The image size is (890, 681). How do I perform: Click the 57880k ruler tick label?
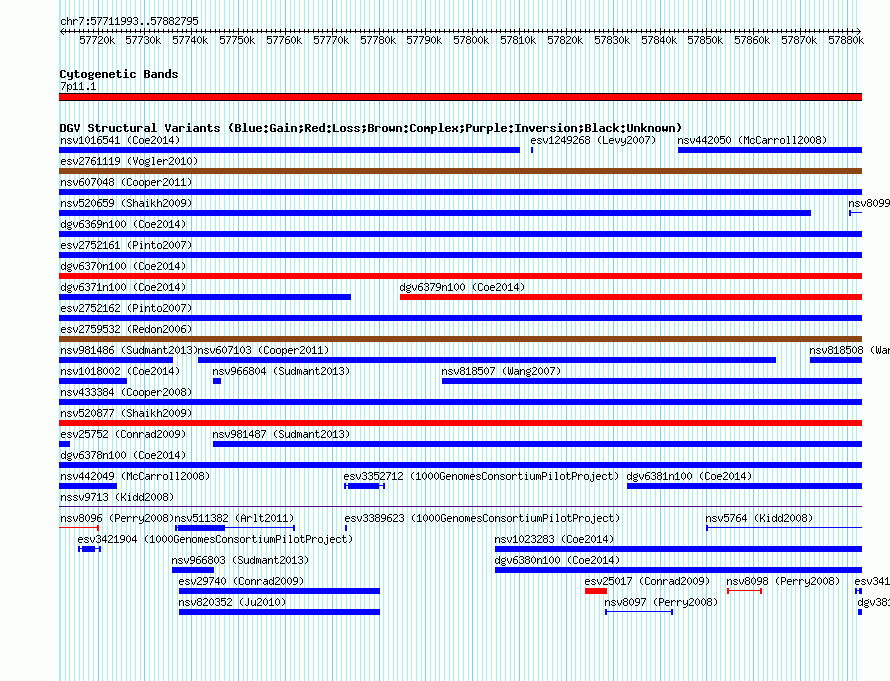point(846,40)
